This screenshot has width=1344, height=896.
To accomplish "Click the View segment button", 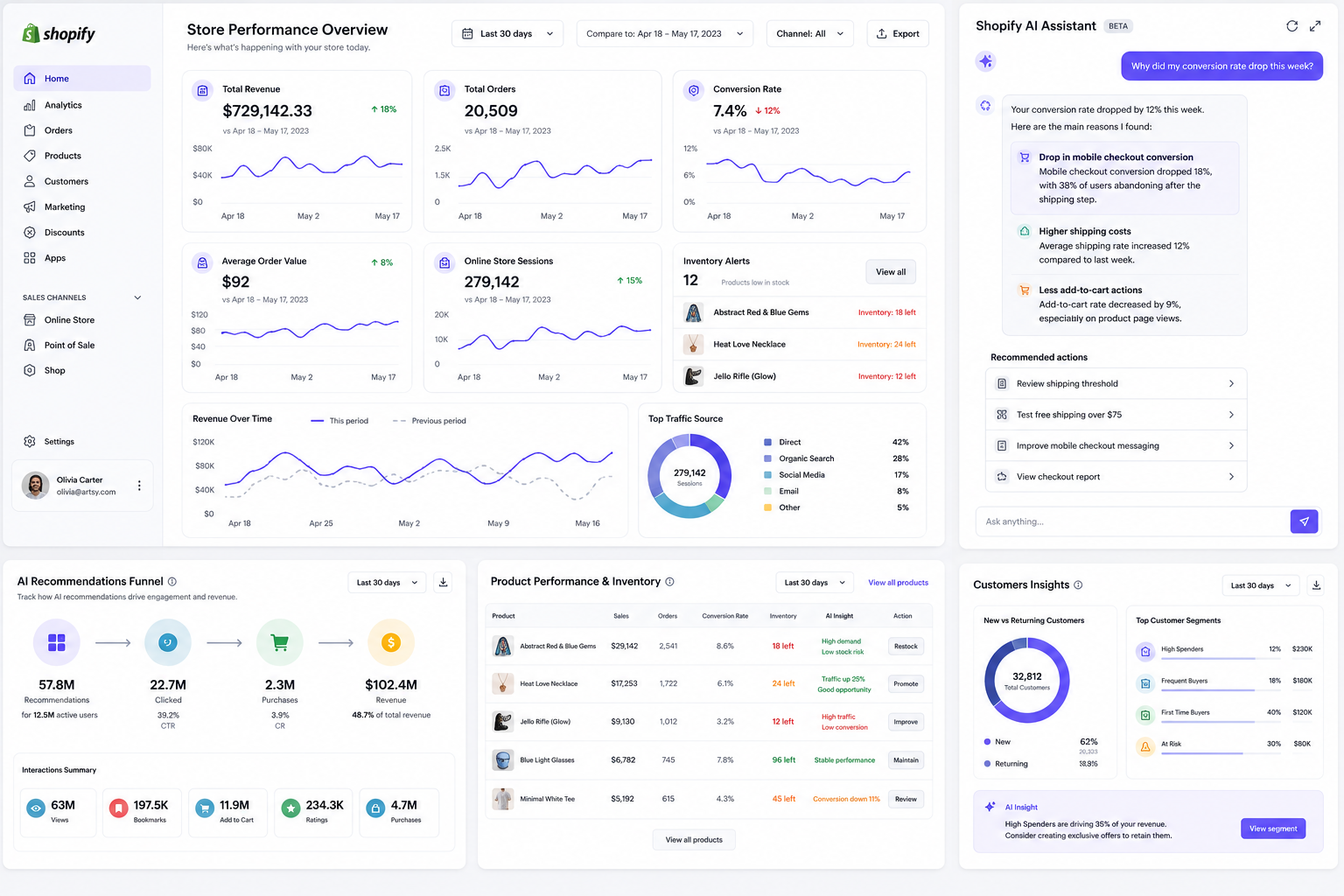I will 1273,829.
